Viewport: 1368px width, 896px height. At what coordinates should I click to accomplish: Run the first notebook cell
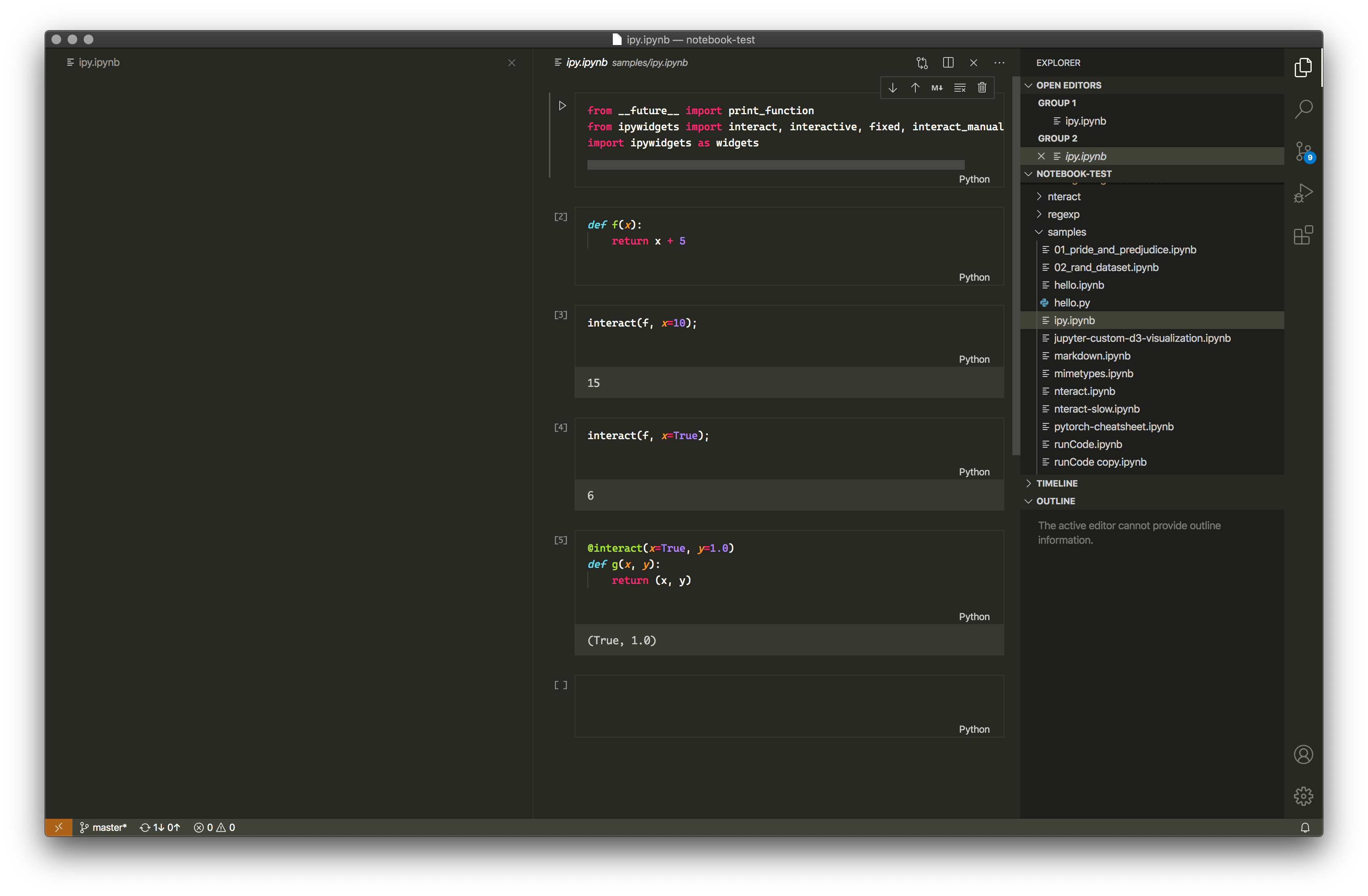click(x=562, y=106)
